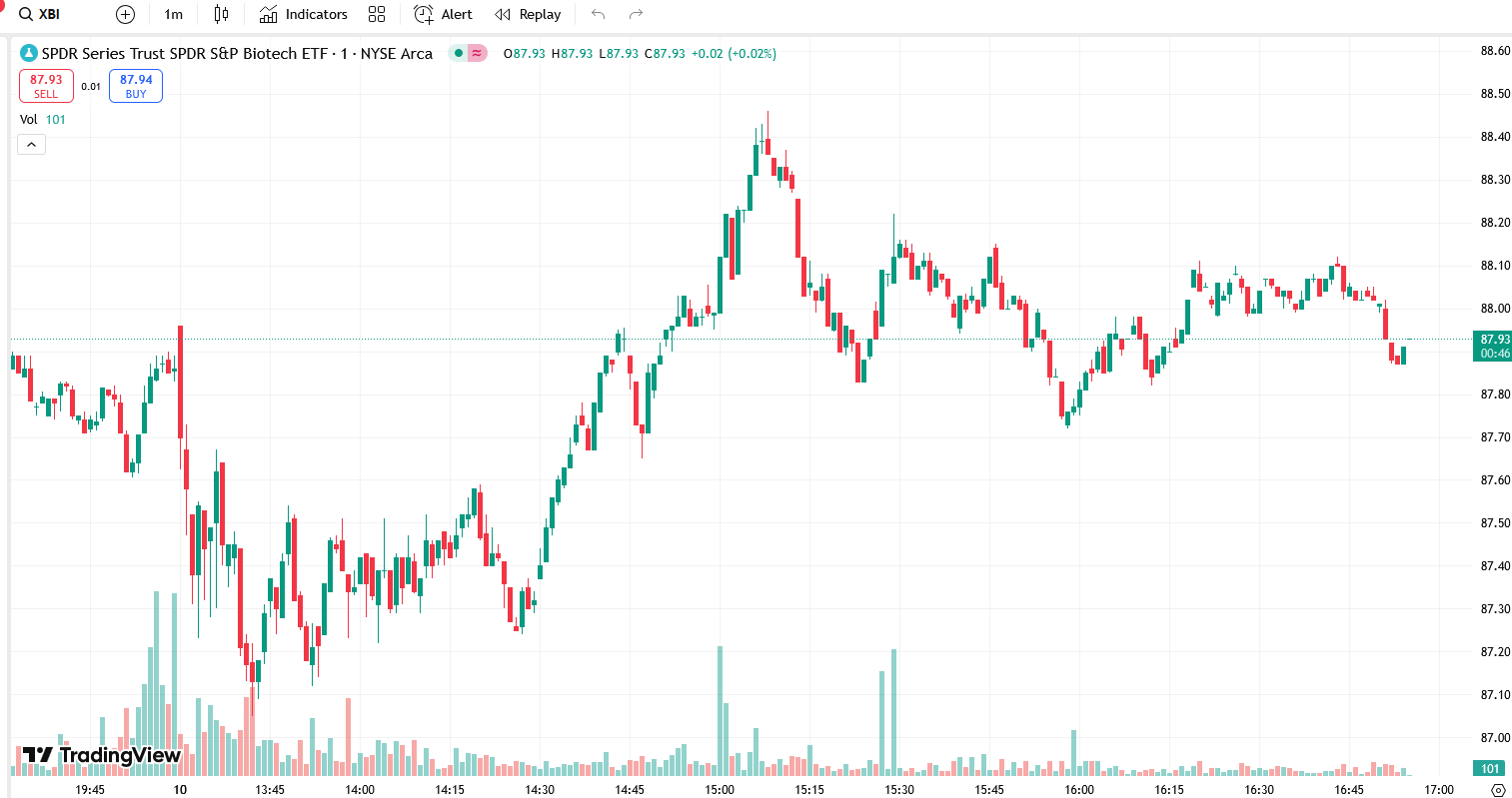Click the open value O87.93
This screenshot has width=1512, height=798.
pos(525,53)
